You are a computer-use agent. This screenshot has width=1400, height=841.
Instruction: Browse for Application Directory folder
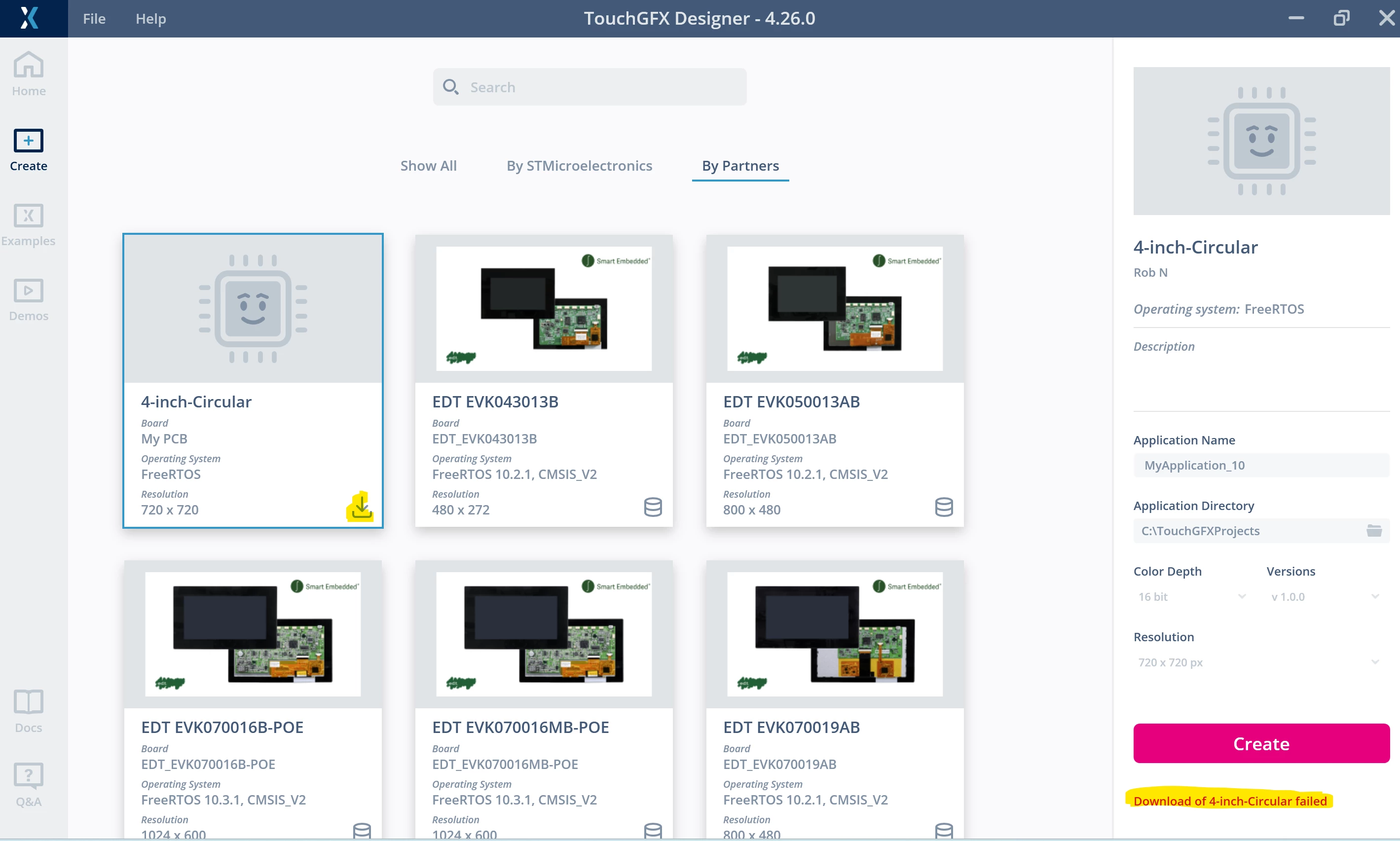click(x=1374, y=530)
